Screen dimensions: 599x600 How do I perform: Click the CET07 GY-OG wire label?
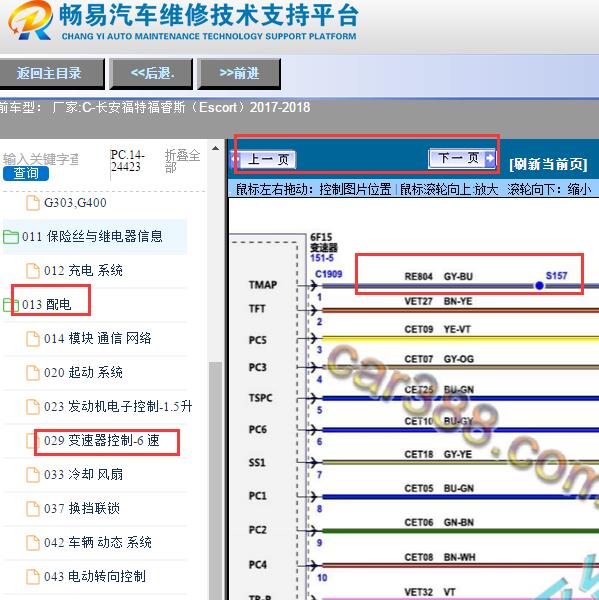tap(439, 359)
